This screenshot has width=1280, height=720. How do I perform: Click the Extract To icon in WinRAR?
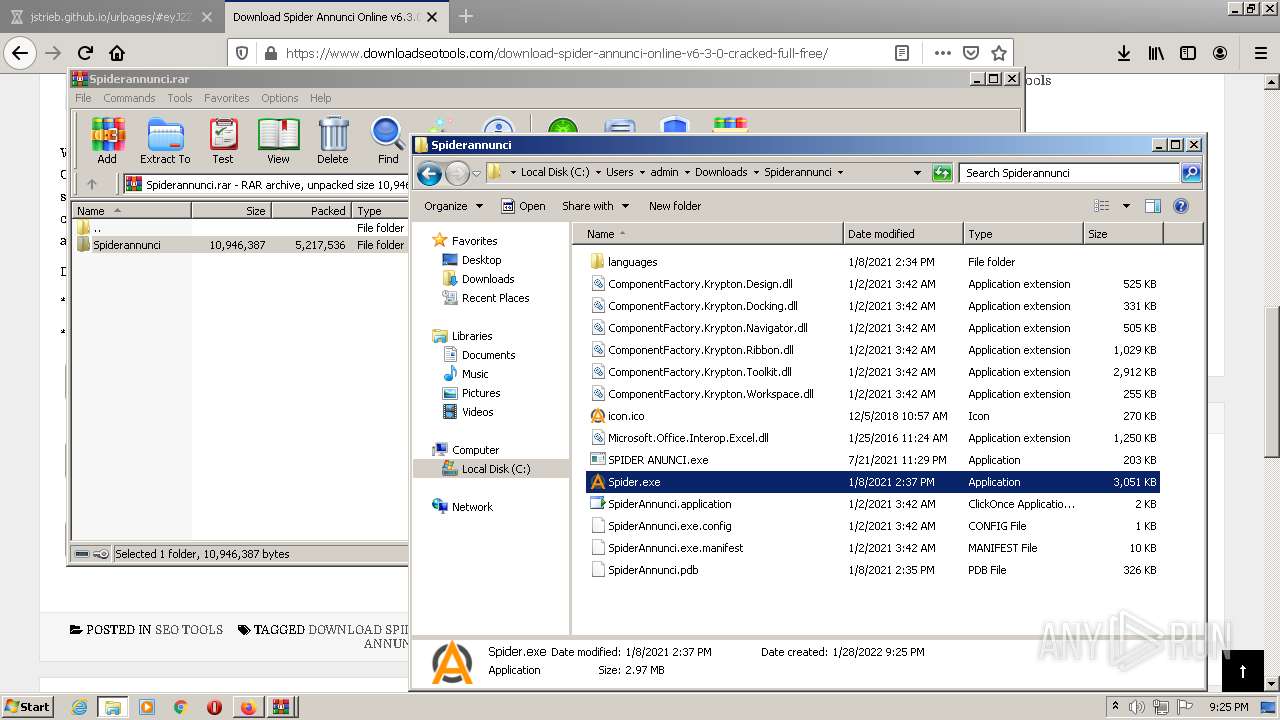pos(165,141)
